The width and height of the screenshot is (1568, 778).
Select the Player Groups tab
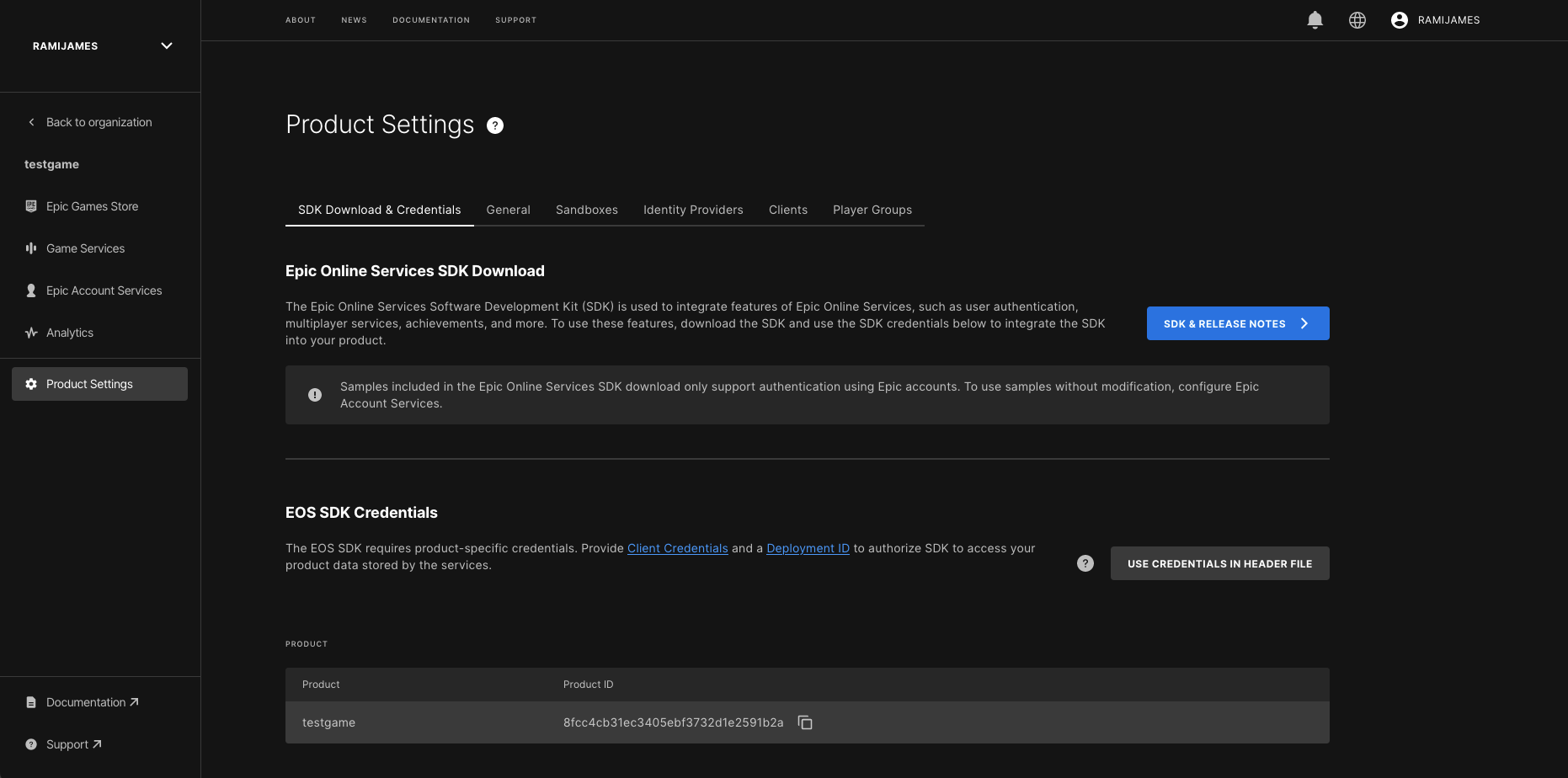pyautogui.click(x=872, y=210)
